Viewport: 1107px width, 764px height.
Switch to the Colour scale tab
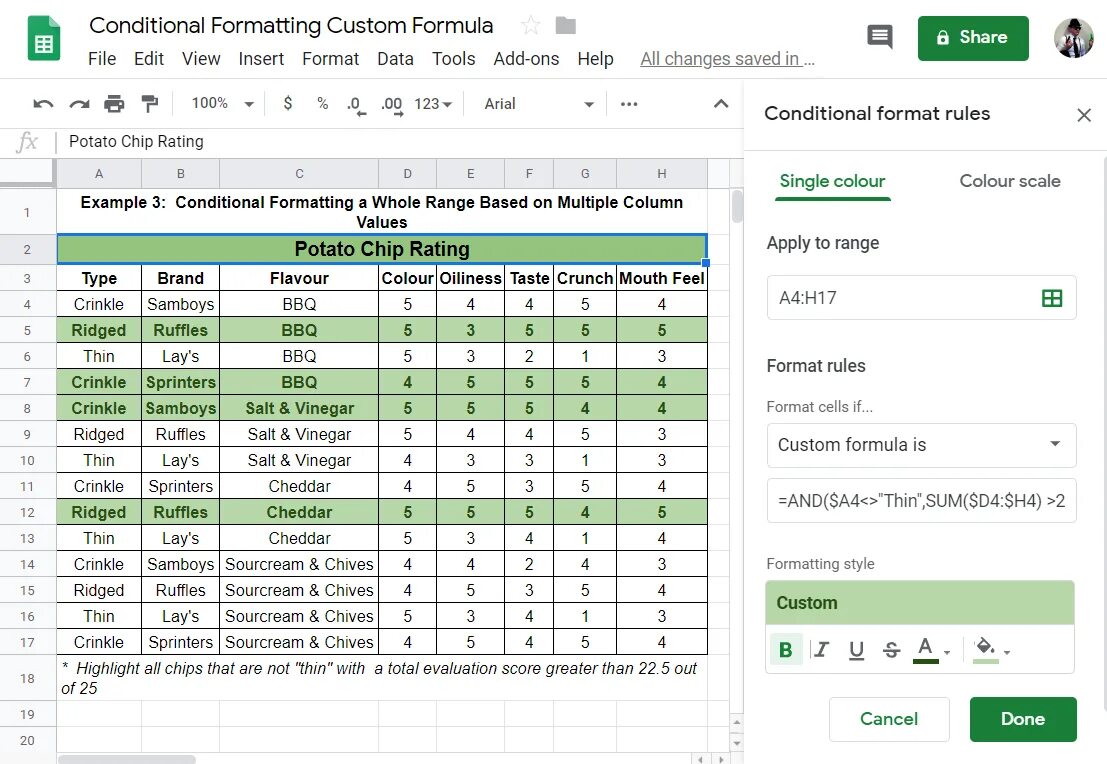(1009, 181)
